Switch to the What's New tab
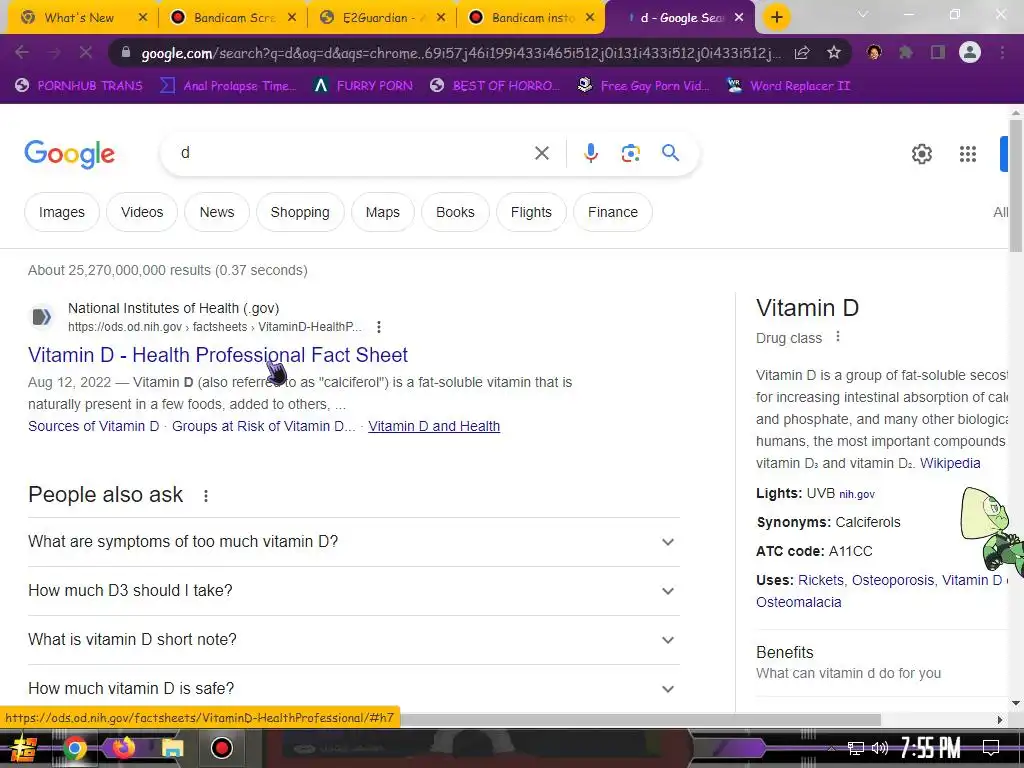 [78, 18]
